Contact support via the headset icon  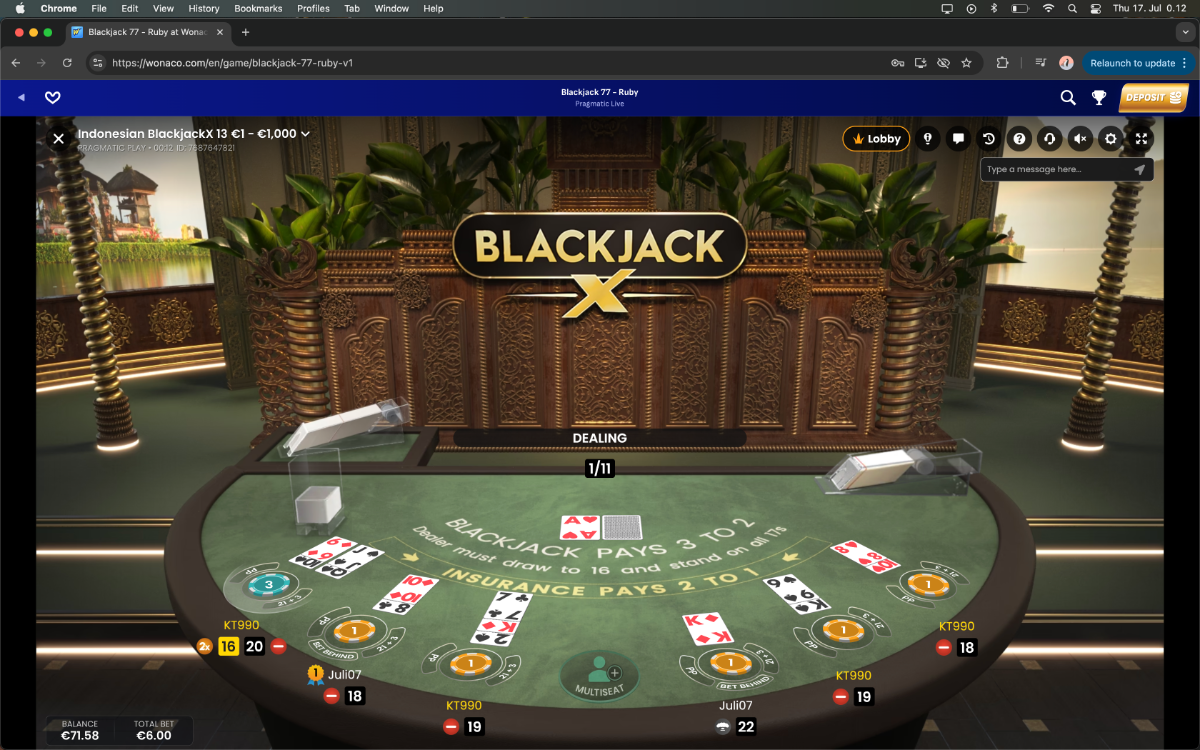(x=1049, y=139)
